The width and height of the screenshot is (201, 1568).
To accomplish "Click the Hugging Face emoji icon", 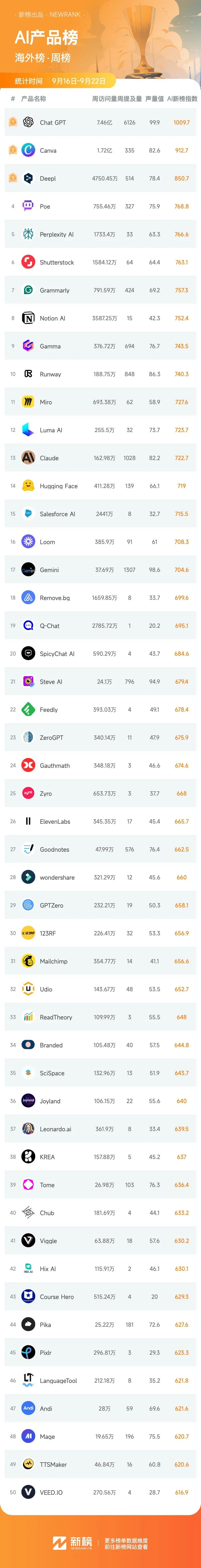I will tap(28, 486).
